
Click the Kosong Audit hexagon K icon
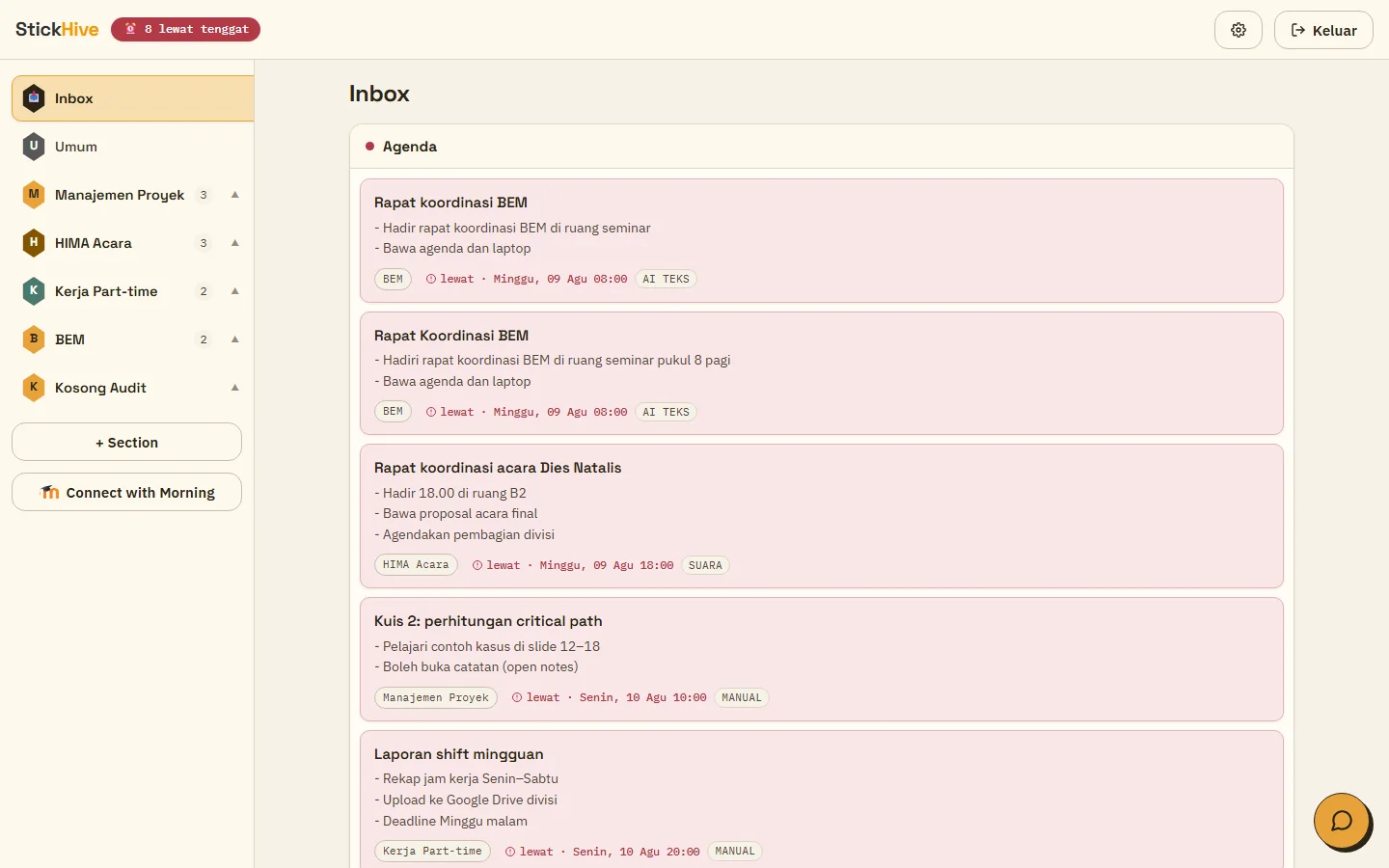coord(34,388)
